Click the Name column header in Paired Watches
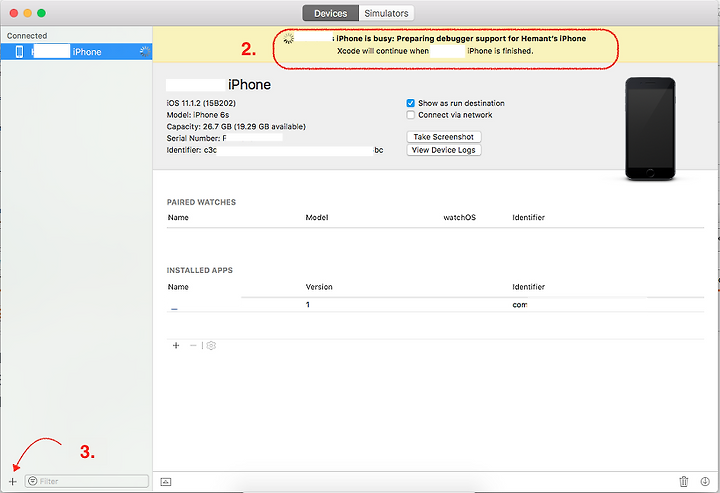This screenshot has width=720, height=493. [x=178, y=218]
